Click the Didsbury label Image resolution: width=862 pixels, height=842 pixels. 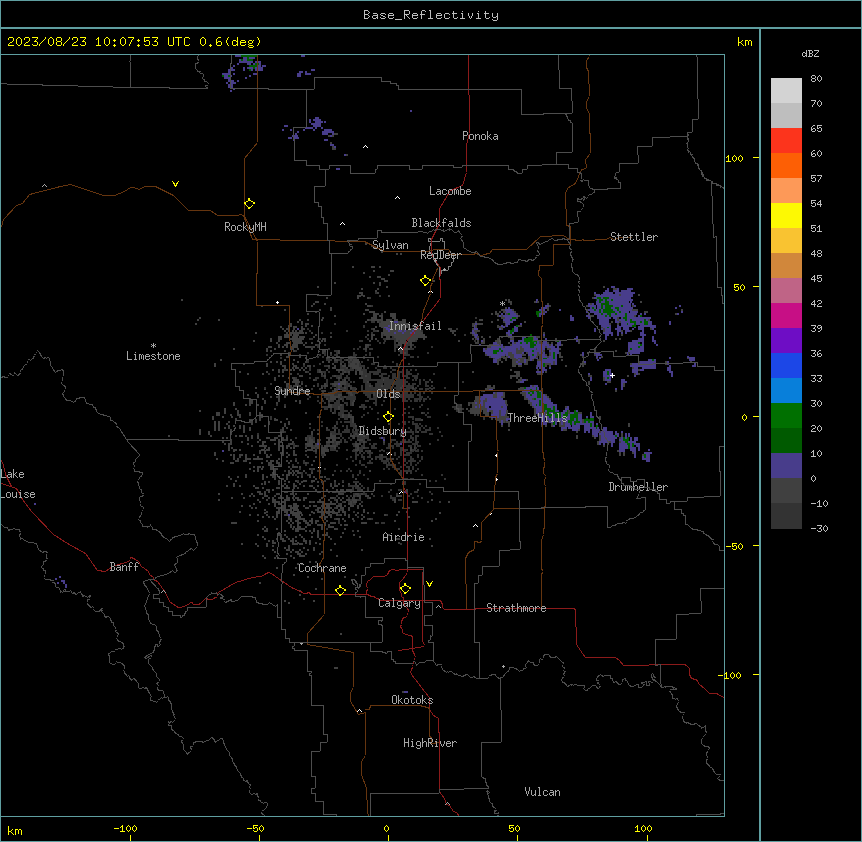(383, 431)
